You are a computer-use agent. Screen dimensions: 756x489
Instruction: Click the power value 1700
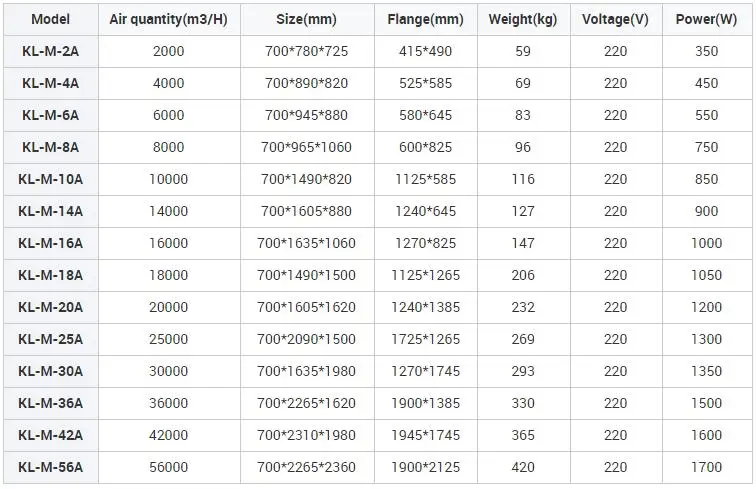(x=706, y=467)
